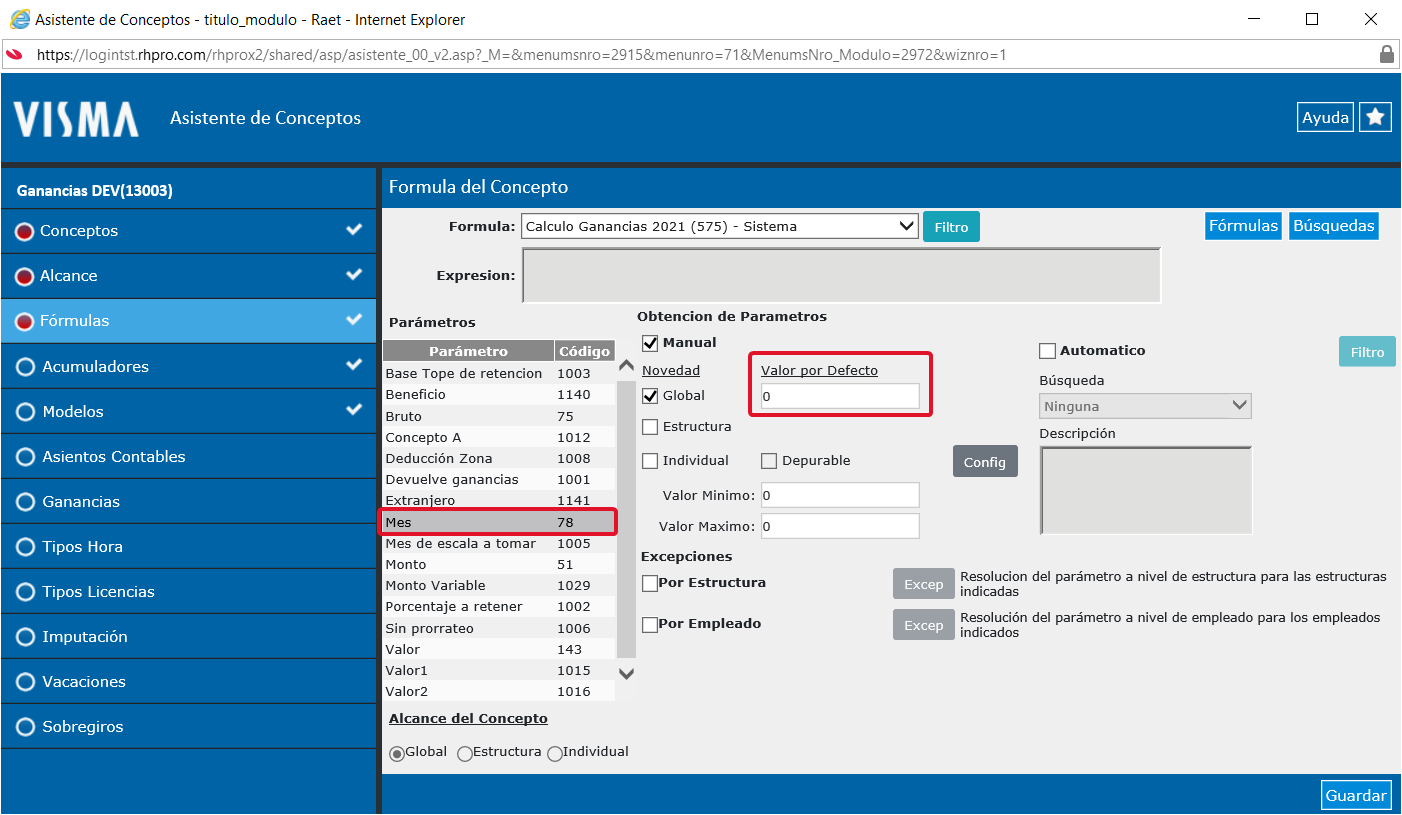Viewport: 1402px width, 815px height.
Task: Select Deducción Zona parameter row
Action: click(498, 458)
